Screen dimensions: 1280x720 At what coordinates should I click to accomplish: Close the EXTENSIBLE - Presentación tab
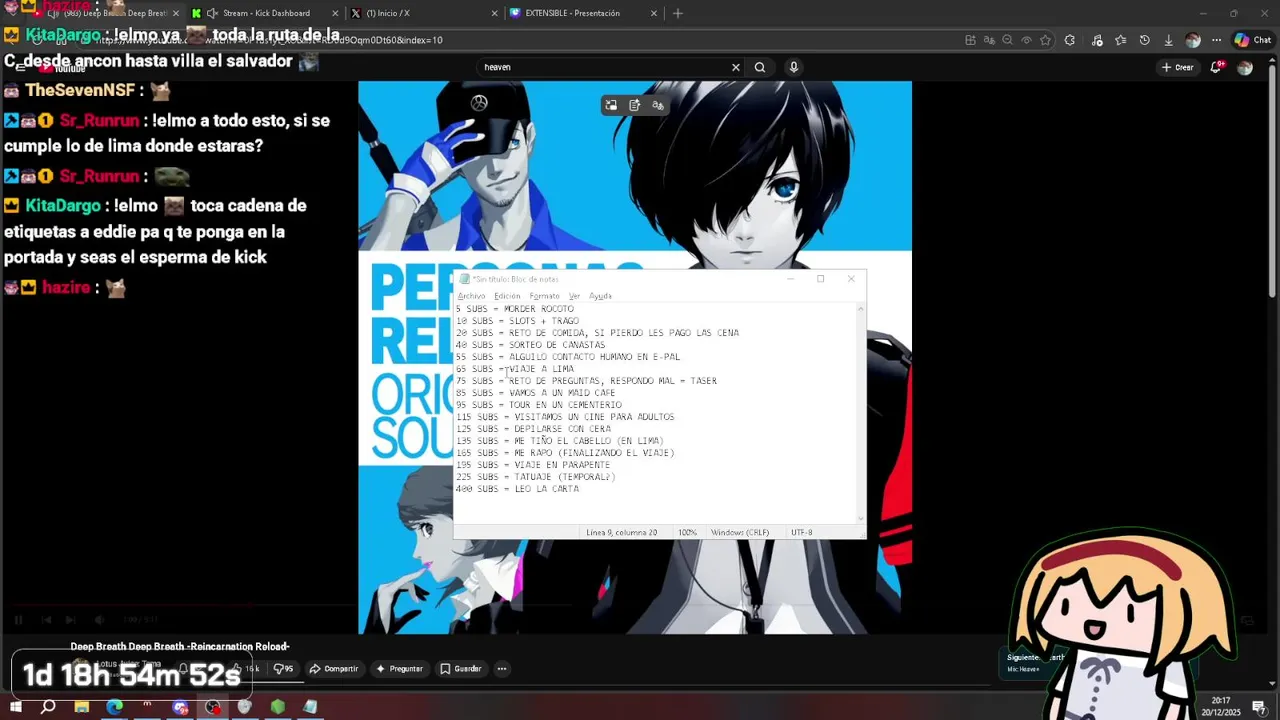point(654,13)
